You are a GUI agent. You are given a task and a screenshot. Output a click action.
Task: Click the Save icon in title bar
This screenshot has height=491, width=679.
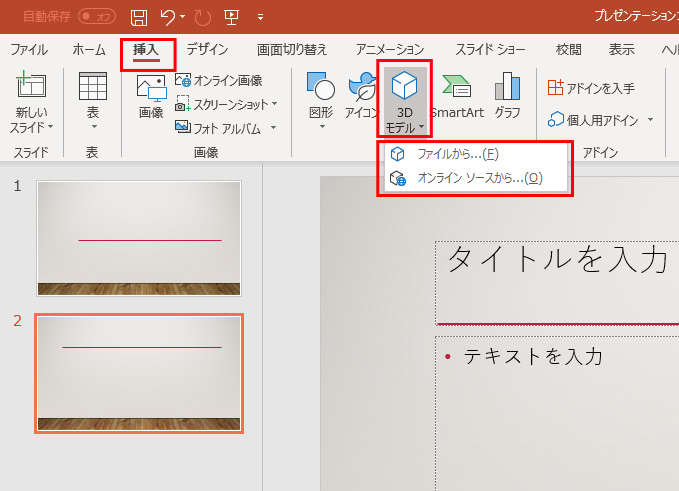pyautogui.click(x=139, y=17)
